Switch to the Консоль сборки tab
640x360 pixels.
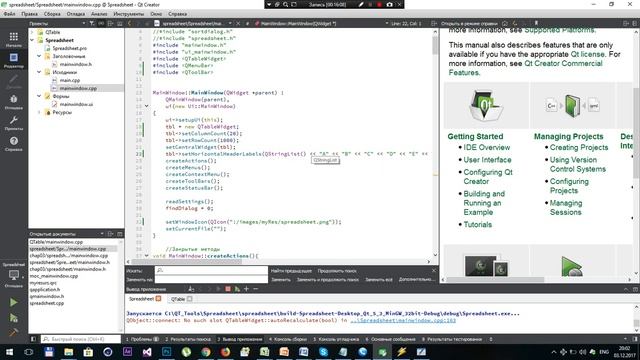click(288, 339)
